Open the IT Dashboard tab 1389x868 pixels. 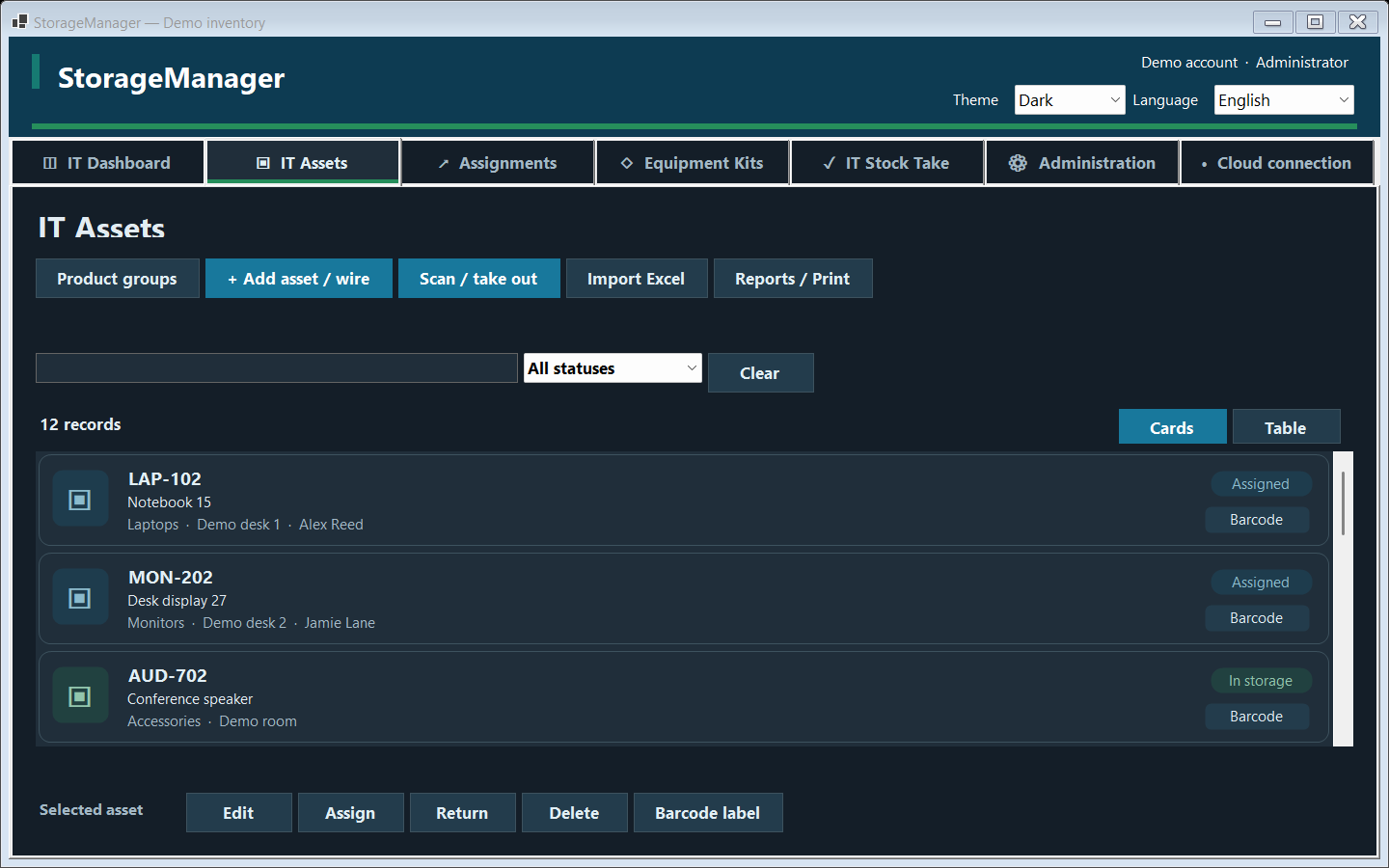(108, 163)
